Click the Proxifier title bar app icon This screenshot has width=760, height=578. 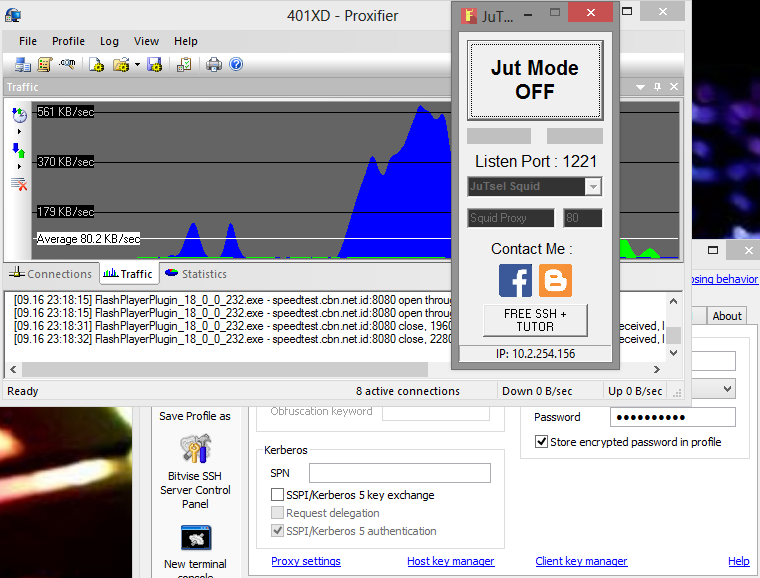click(13, 16)
